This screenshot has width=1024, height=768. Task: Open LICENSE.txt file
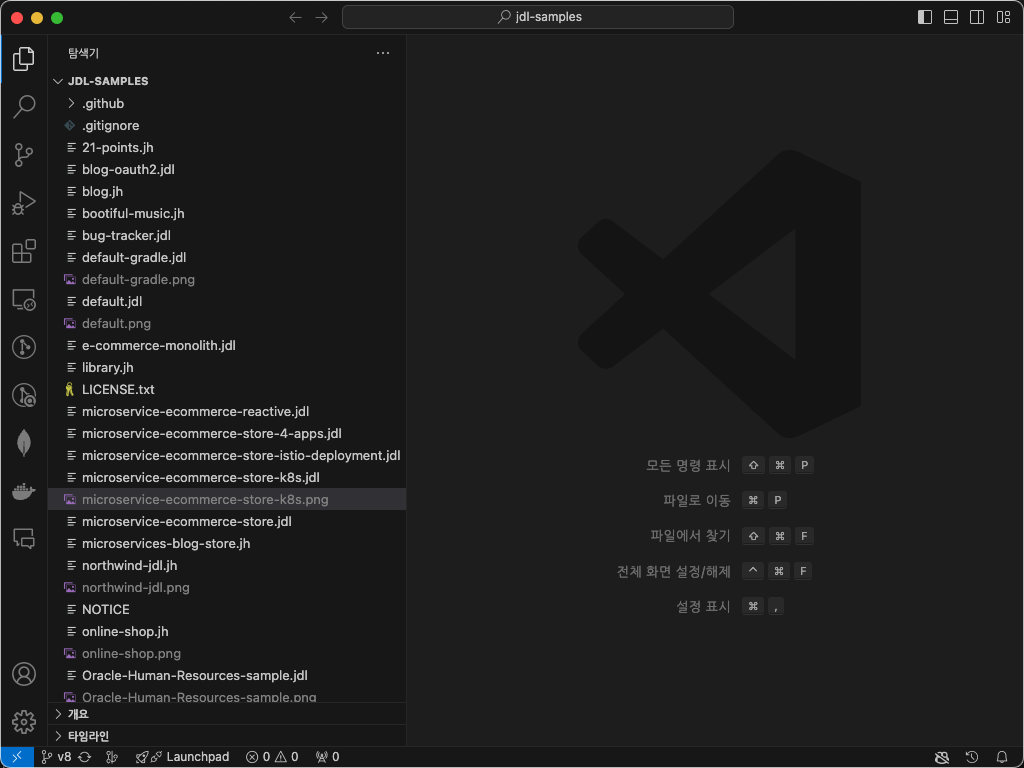227,389
